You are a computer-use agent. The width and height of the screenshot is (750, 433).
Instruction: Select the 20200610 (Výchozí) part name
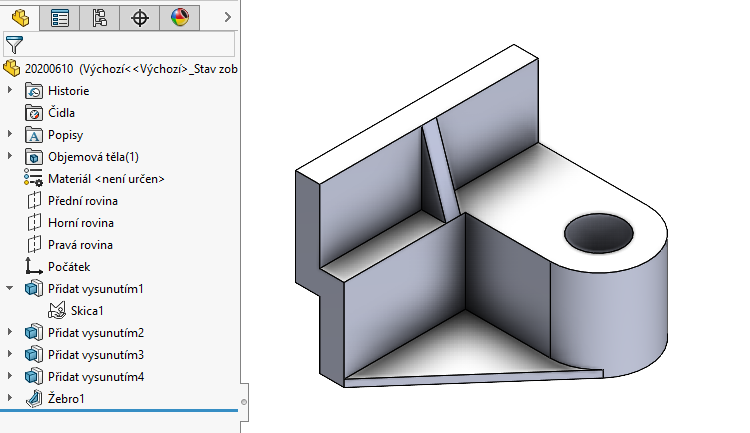[131, 69]
